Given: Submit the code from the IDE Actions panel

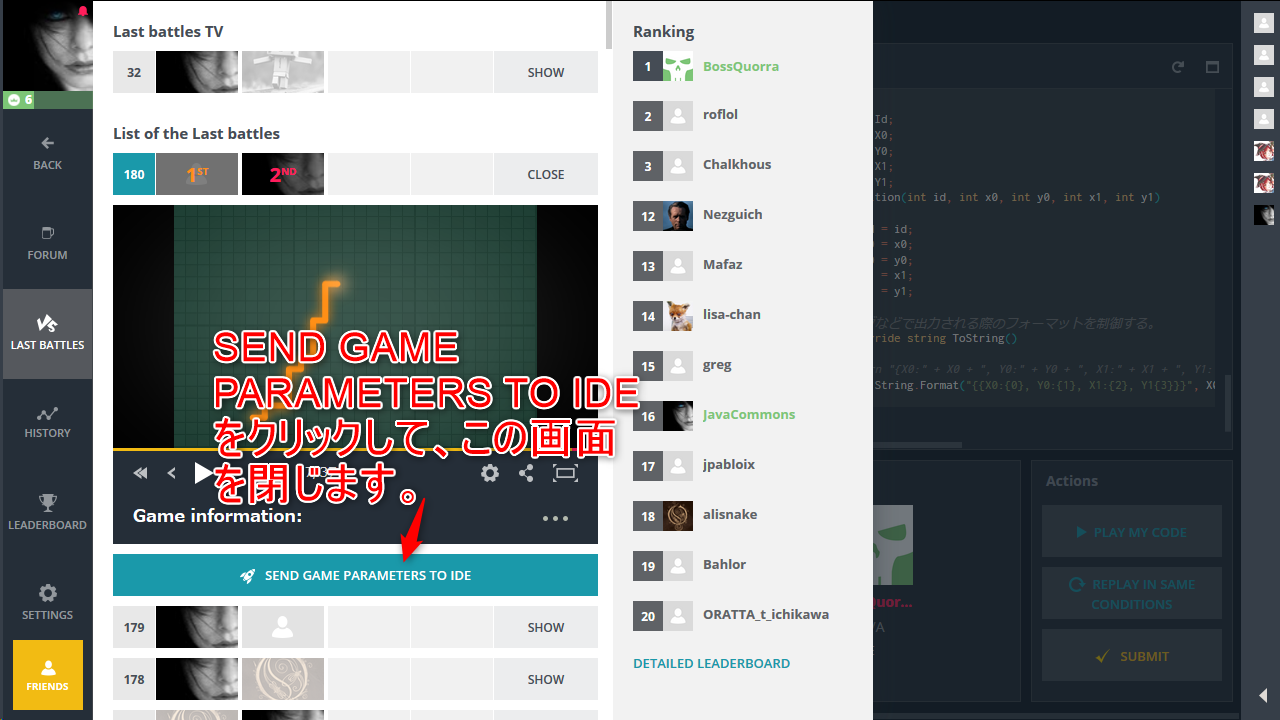Looking at the screenshot, I should coord(1132,656).
